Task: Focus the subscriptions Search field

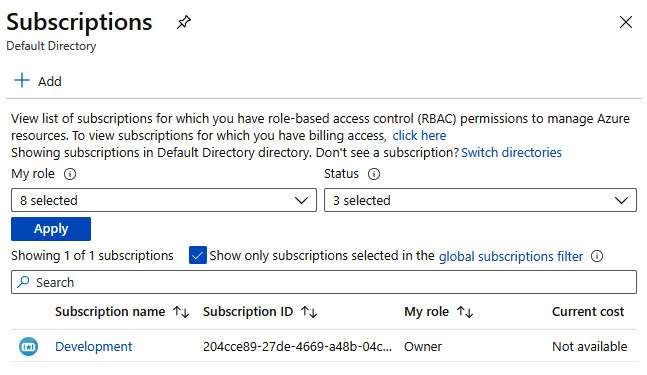Action: click(324, 282)
